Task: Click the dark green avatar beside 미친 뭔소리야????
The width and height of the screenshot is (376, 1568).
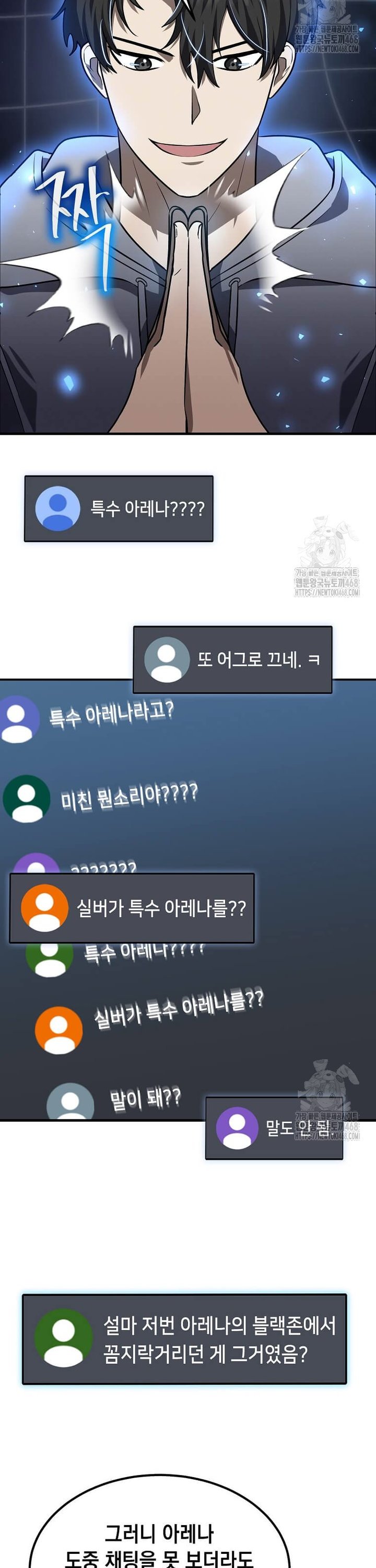Action: [x=26, y=799]
